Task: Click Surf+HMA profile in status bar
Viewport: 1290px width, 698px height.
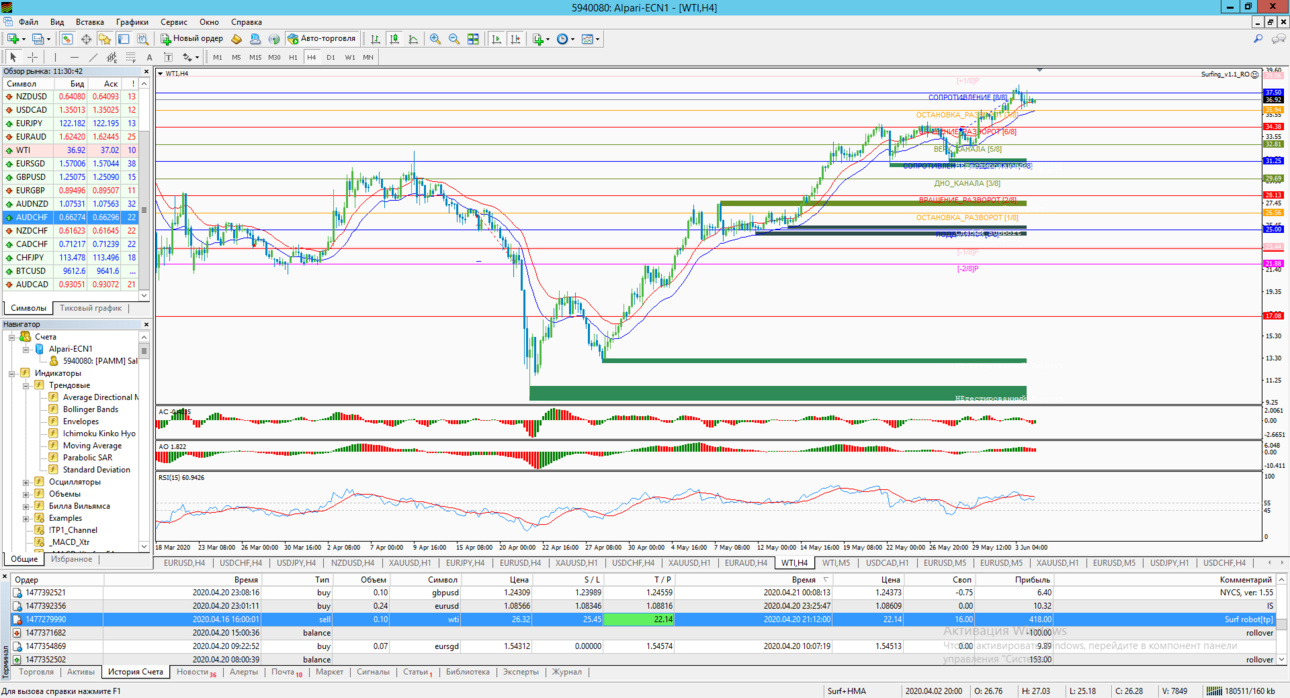Action: click(846, 691)
